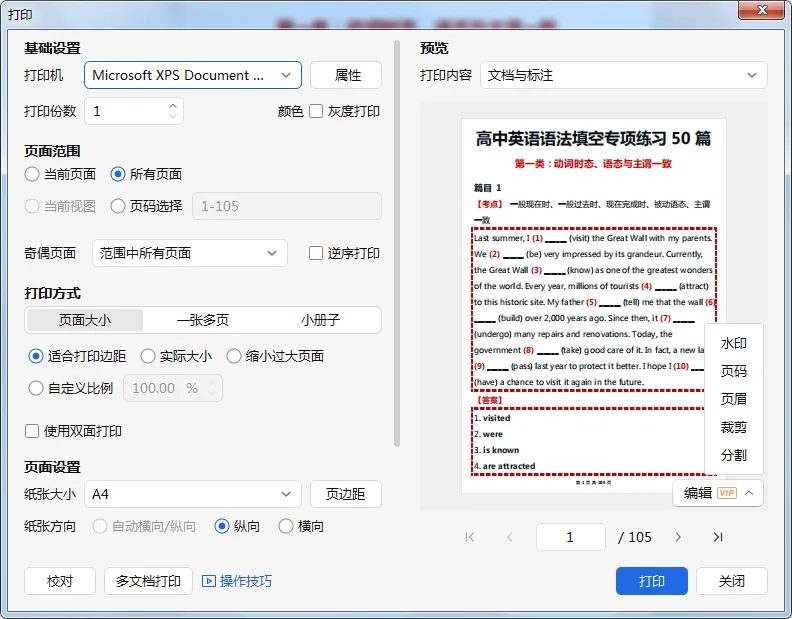The height and width of the screenshot is (619, 792).
Task: Go to next preview page
Action: pos(678,537)
